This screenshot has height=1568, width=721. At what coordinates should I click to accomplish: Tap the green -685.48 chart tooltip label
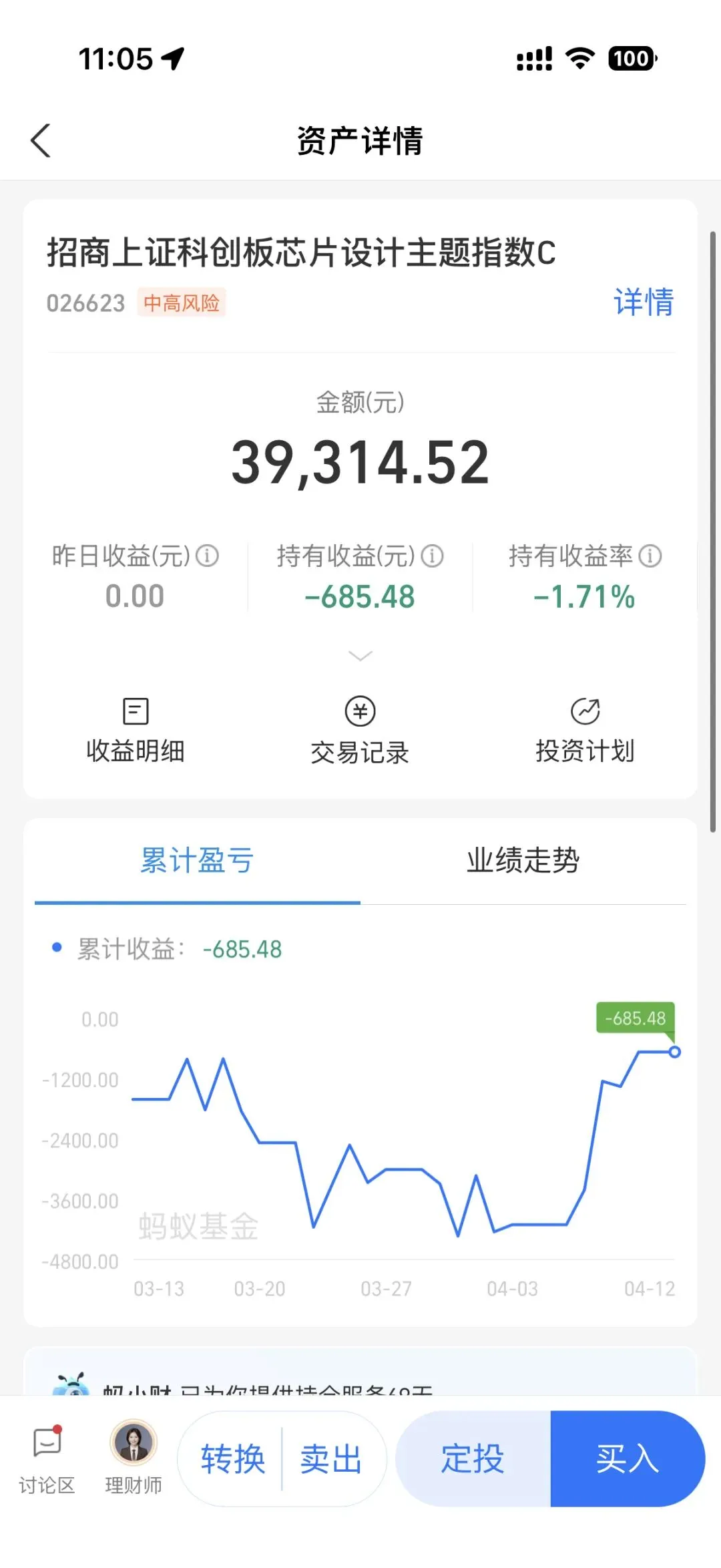[636, 1018]
